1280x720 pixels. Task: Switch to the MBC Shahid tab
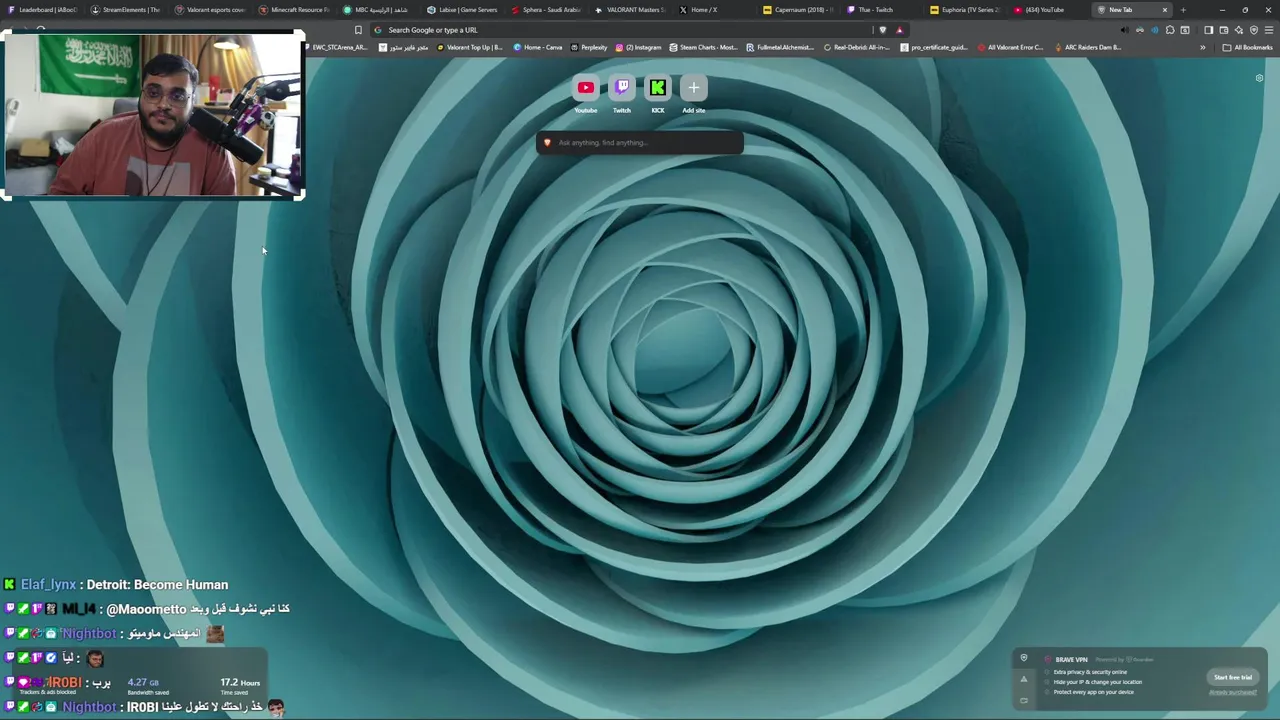[378, 10]
